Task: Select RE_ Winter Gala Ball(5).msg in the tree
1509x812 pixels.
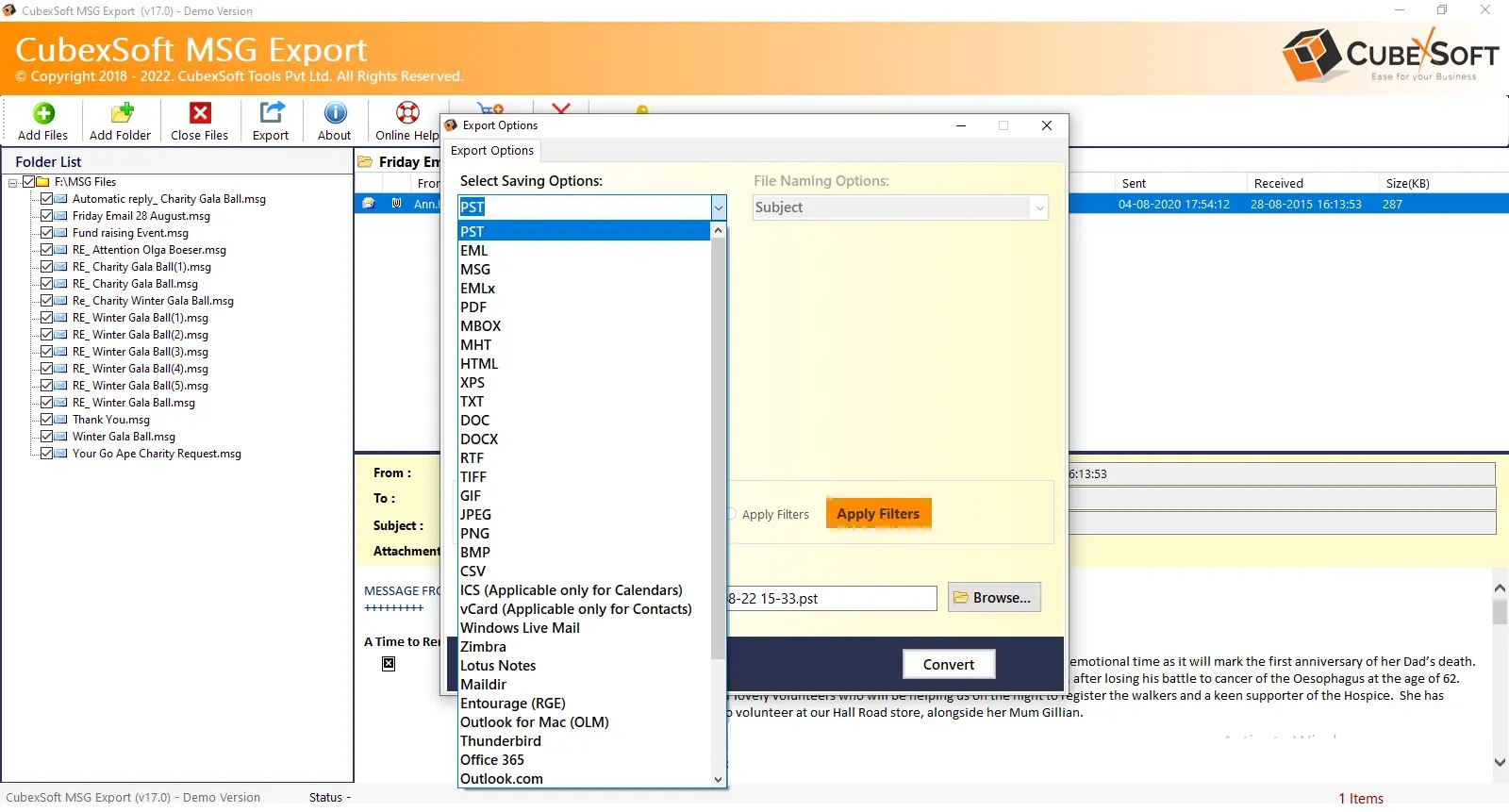Action: (x=141, y=386)
